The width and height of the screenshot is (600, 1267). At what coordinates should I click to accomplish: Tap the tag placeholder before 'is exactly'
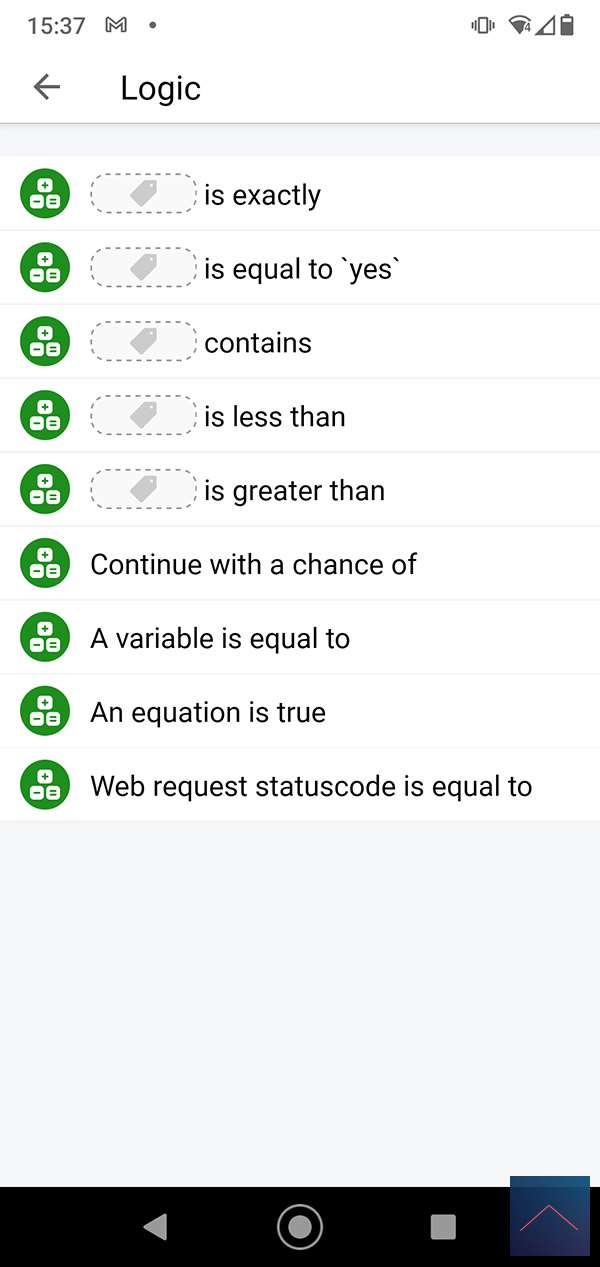pyautogui.click(x=143, y=194)
